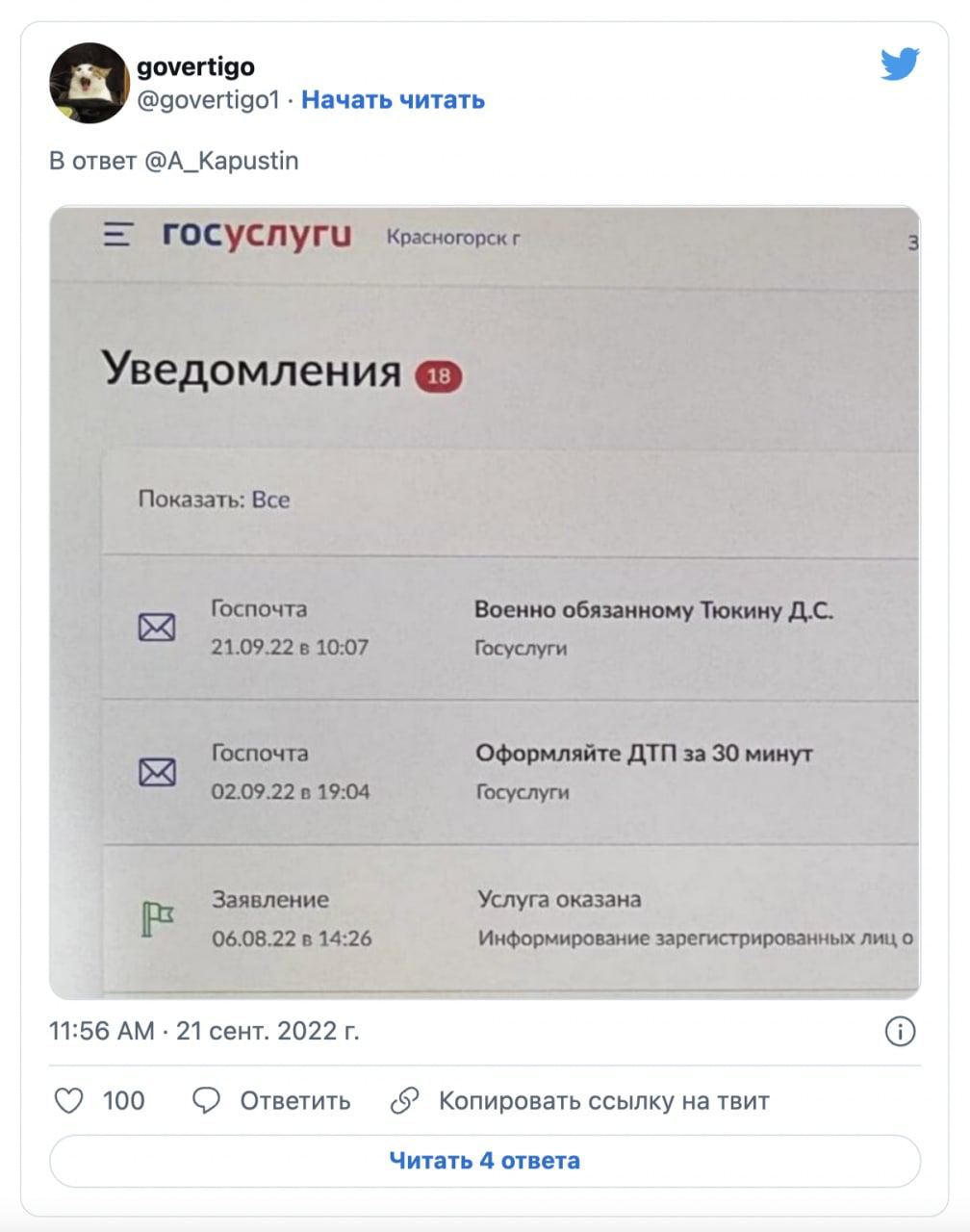Open the @A_Kapustin mention link
The image size is (970, 1232).
tap(221, 161)
